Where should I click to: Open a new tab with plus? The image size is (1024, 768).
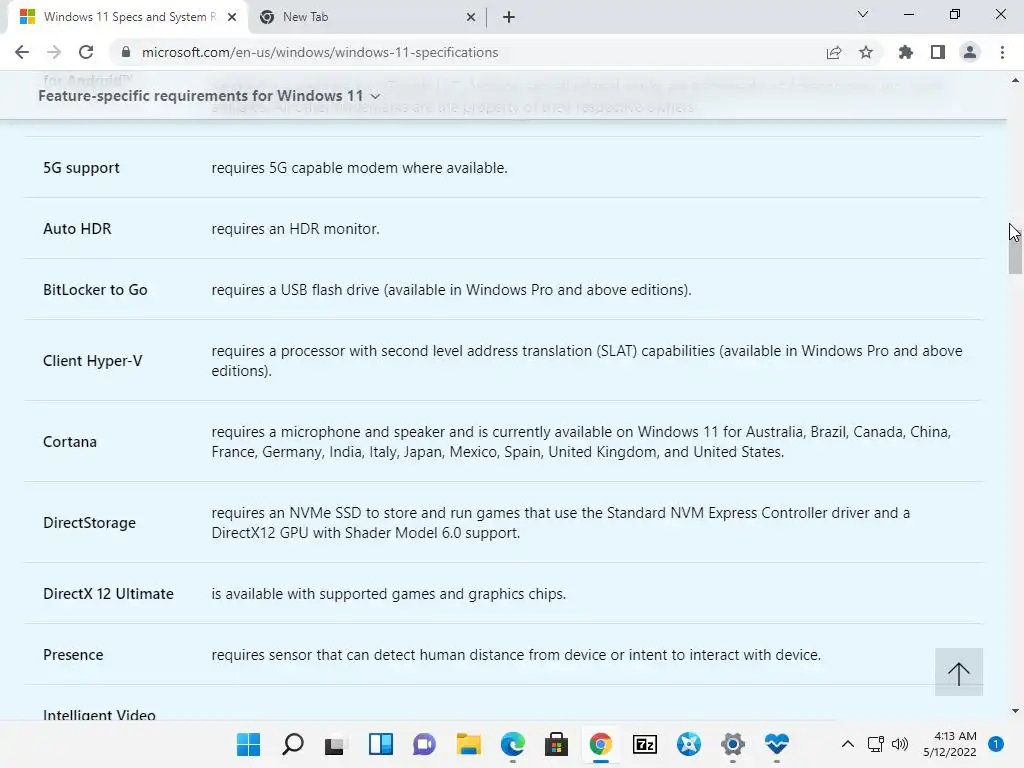click(x=509, y=17)
